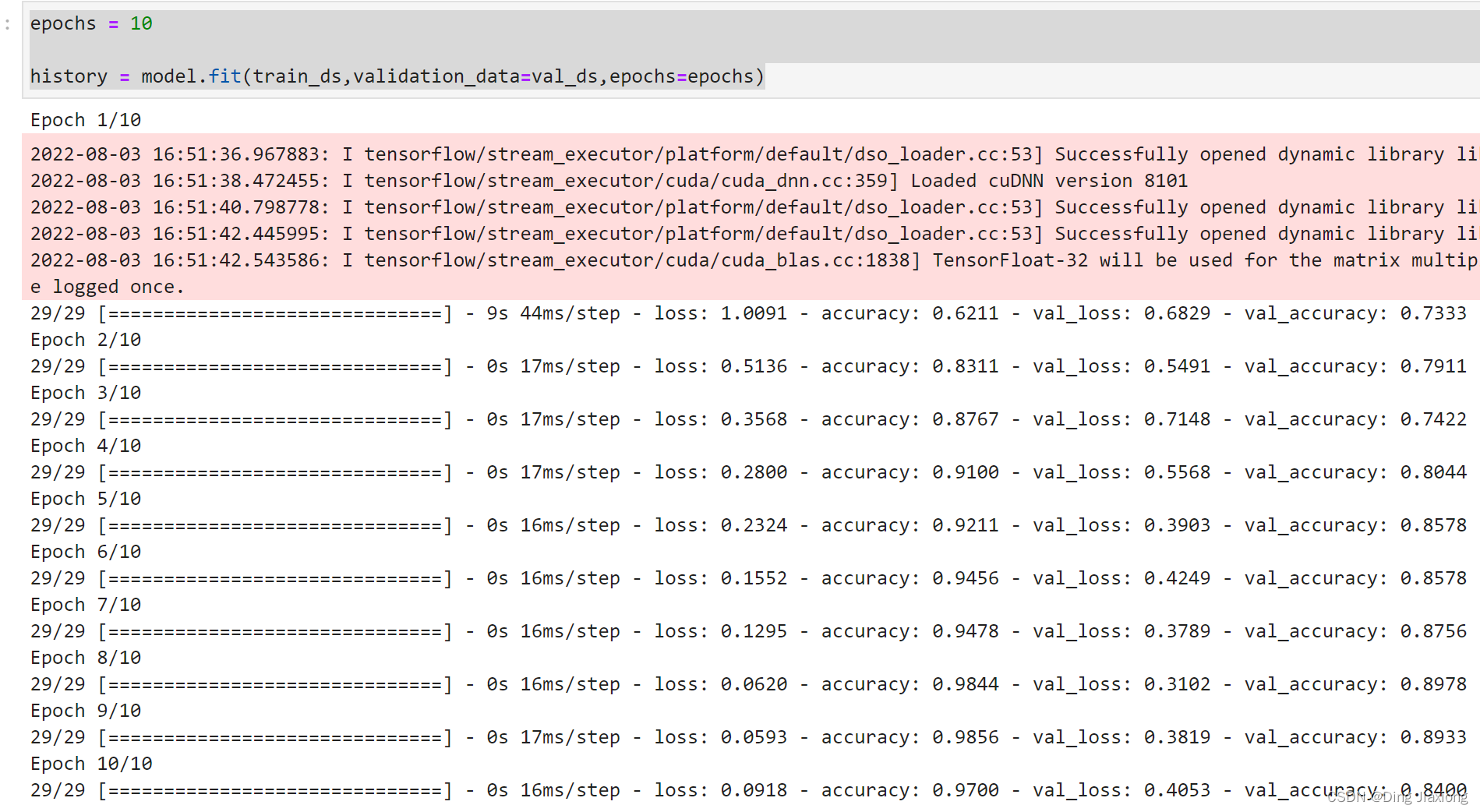Select the 'Epoch 4/10' text

(x=86, y=446)
